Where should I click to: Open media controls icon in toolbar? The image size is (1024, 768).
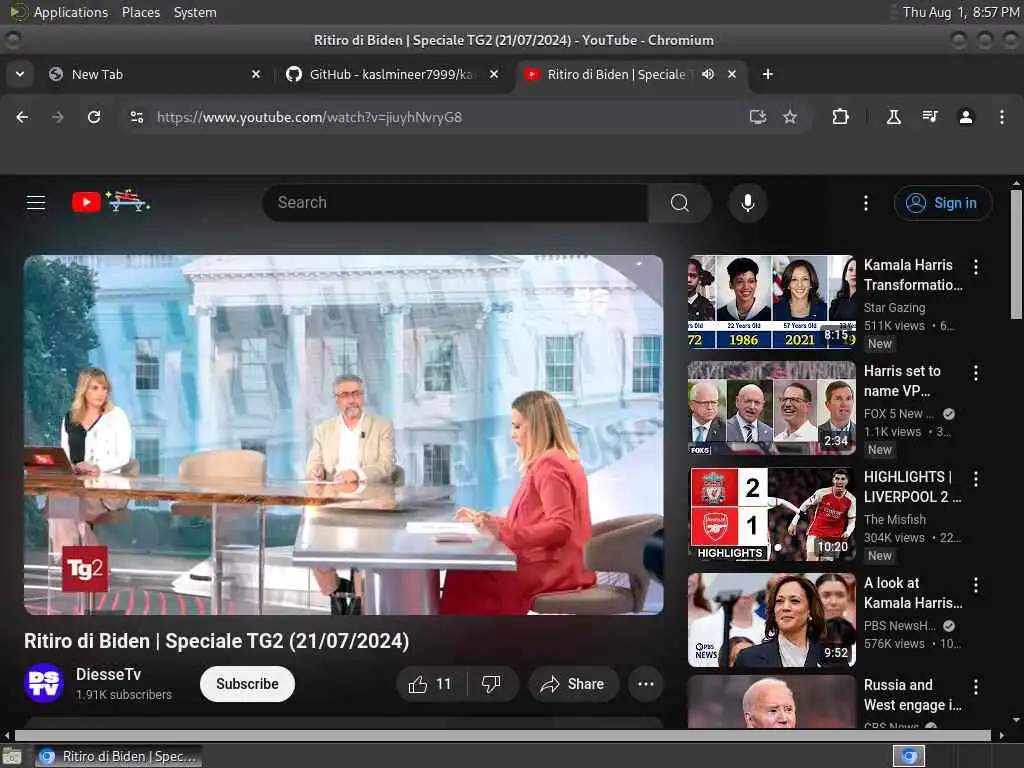[x=930, y=117]
